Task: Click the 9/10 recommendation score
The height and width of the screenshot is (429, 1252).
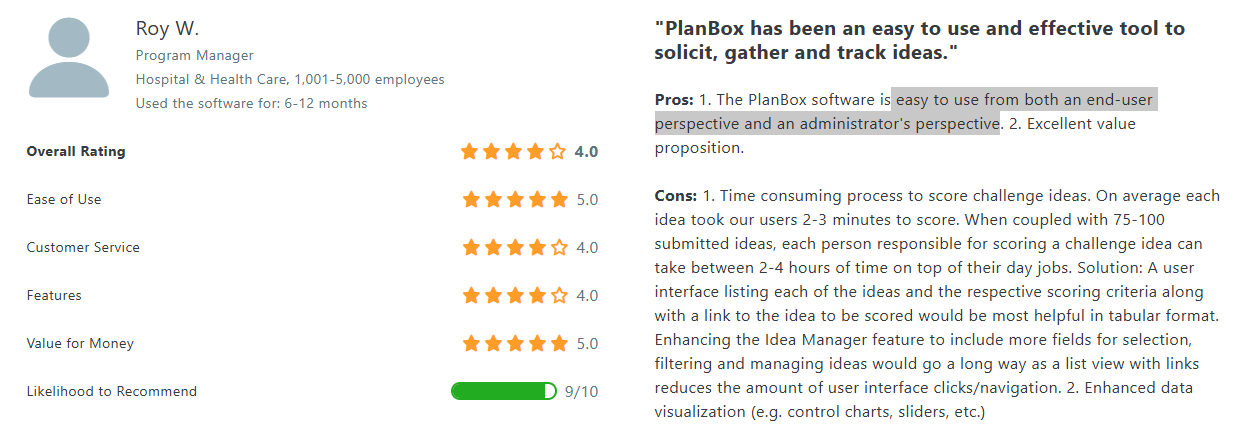Action: point(581,392)
